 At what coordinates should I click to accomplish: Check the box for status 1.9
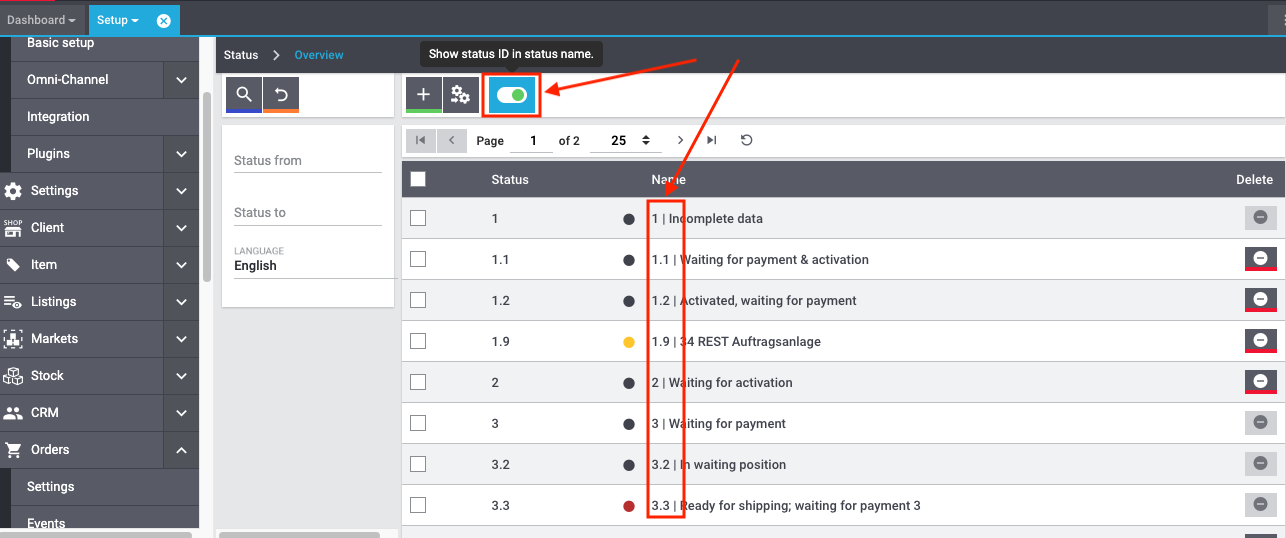(418, 341)
